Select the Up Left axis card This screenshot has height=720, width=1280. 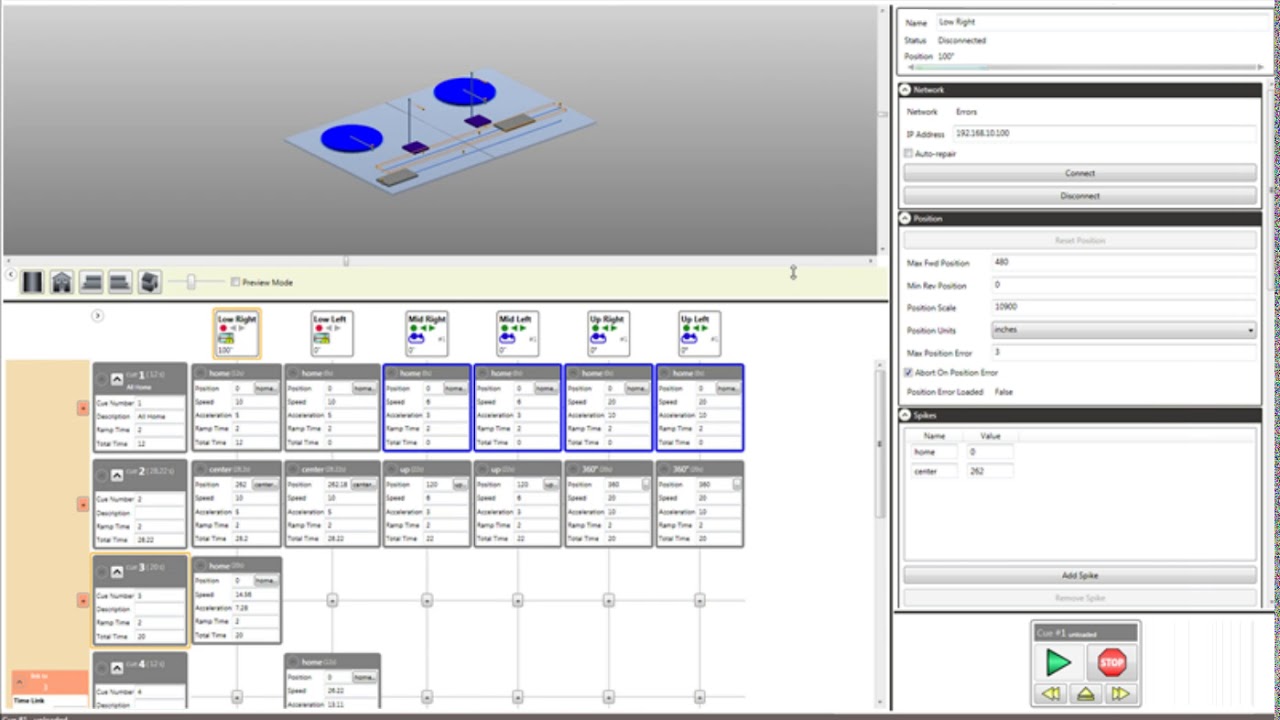[699, 333]
